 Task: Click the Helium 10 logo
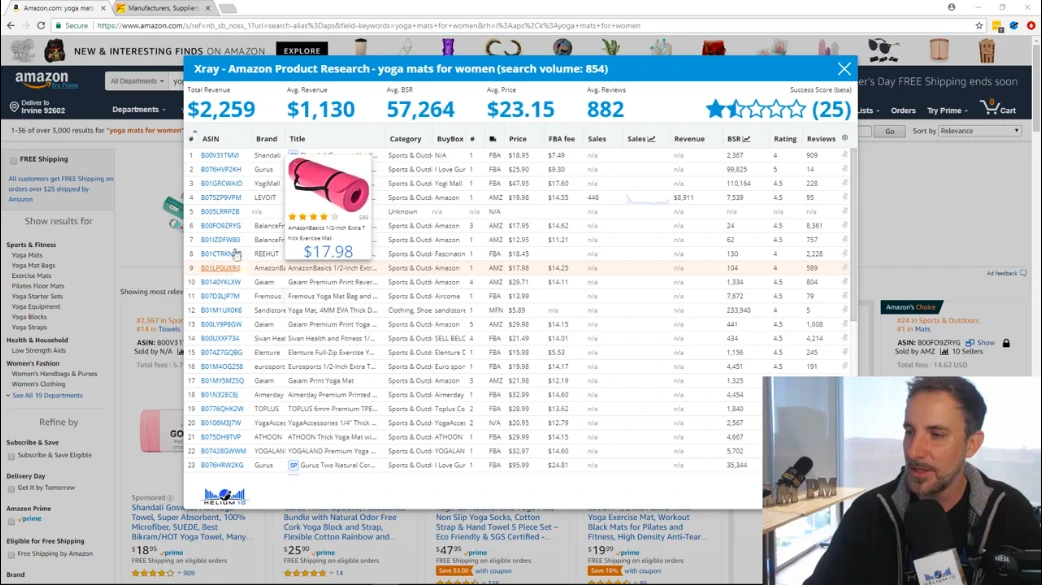click(224, 496)
